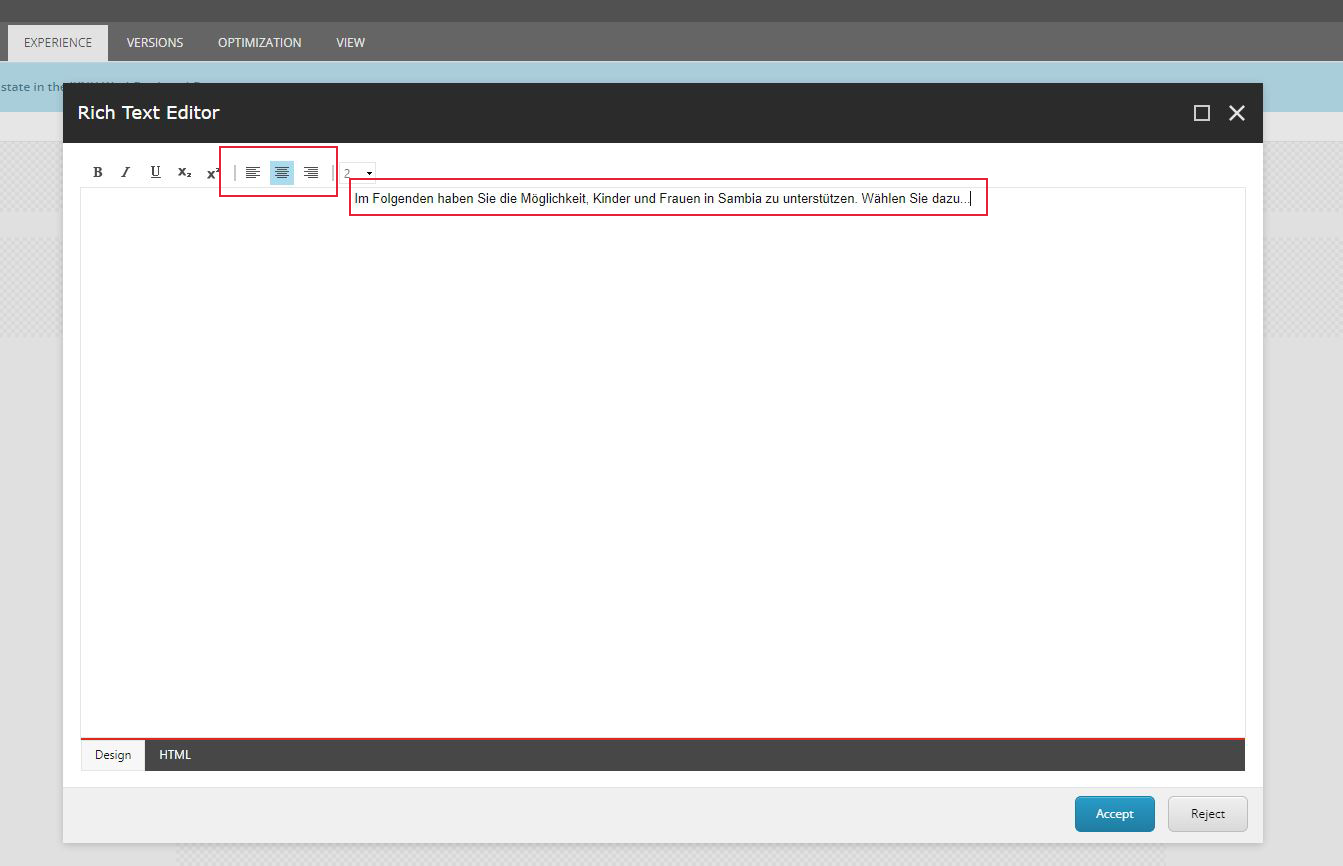Open the font size dropdown

(x=358, y=173)
